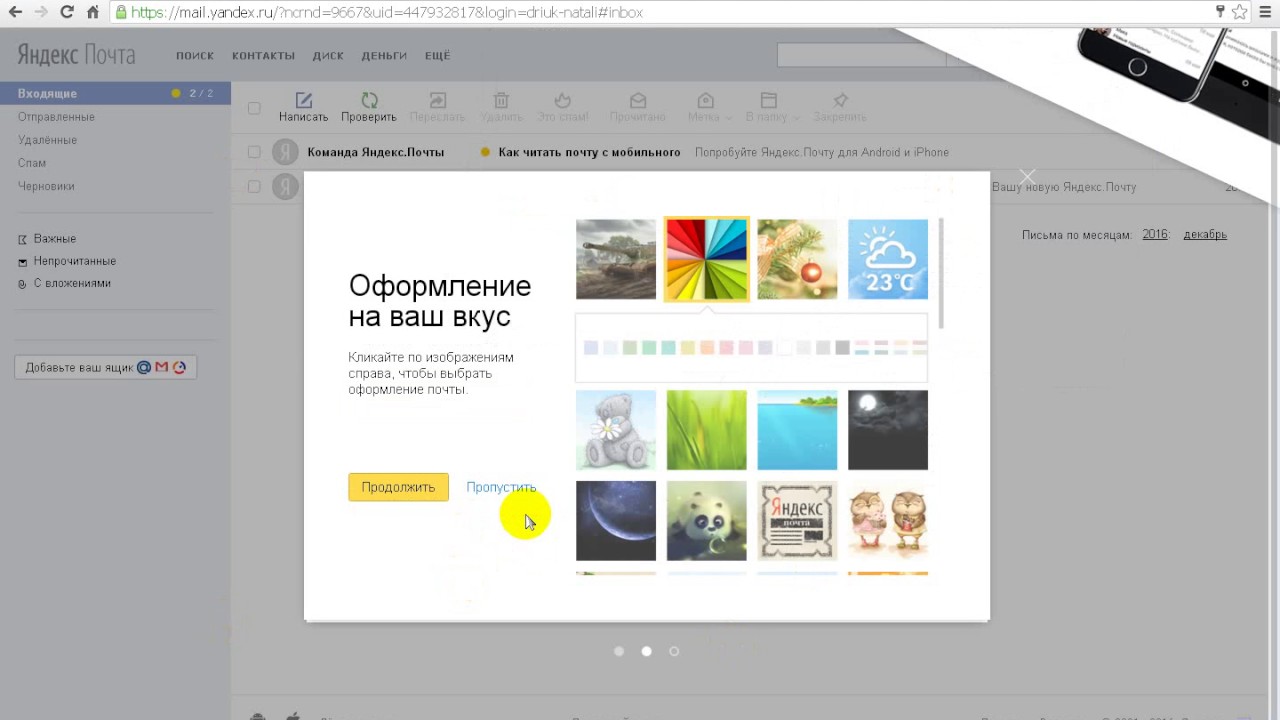Click the Переслать forward icon
1280x720 pixels.
click(437, 100)
